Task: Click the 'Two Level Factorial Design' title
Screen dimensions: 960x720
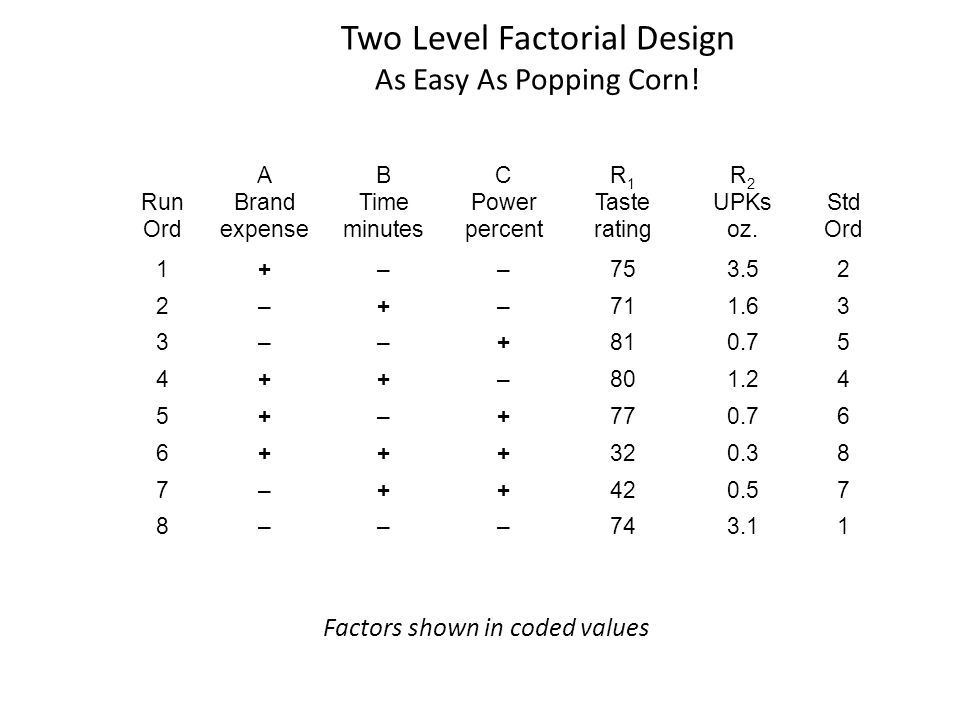Action: [x=537, y=38]
